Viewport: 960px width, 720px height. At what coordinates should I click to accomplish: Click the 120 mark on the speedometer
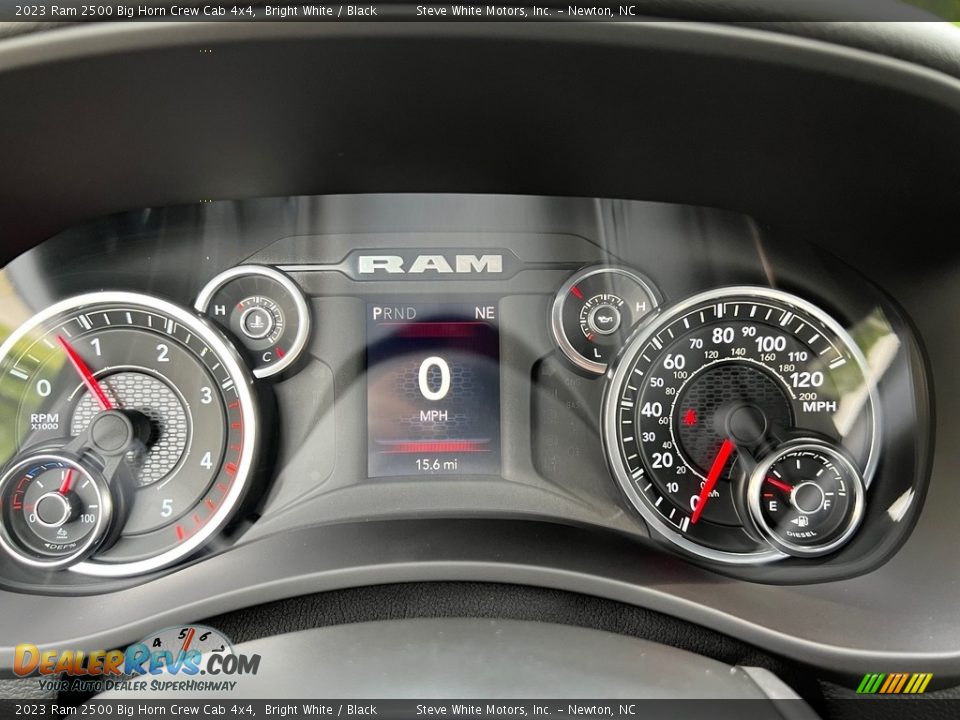[806, 380]
